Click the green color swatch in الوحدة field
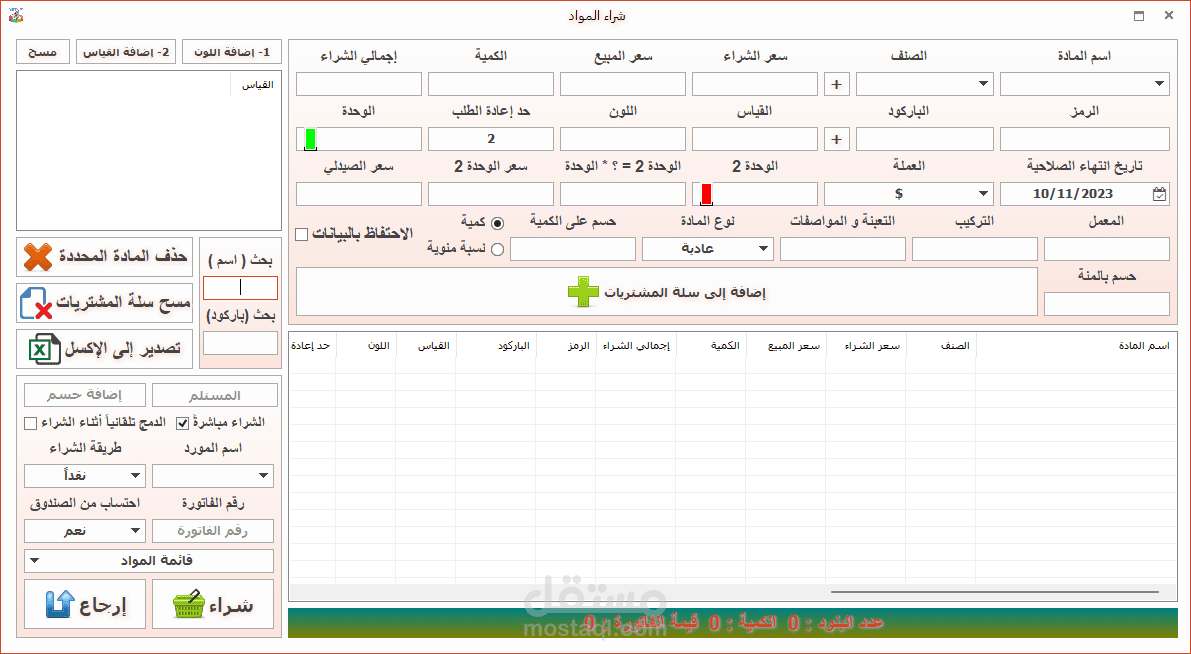 point(310,139)
